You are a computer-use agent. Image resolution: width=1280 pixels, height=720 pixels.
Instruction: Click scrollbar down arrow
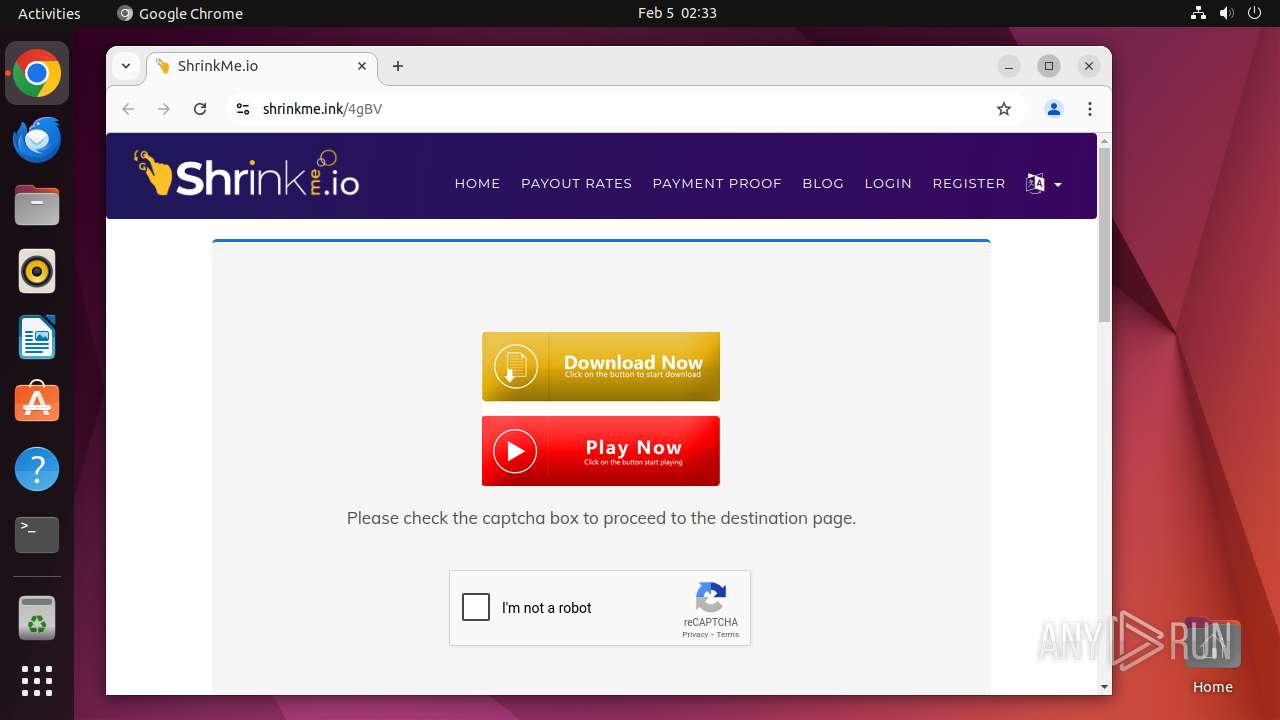(x=1104, y=687)
